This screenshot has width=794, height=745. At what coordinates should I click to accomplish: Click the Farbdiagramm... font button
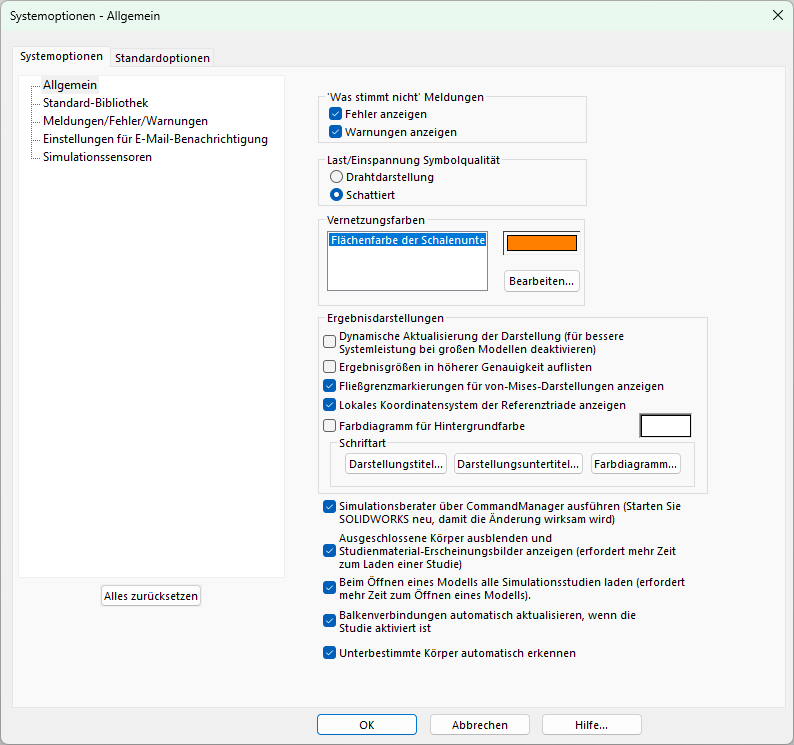[x=636, y=464]
